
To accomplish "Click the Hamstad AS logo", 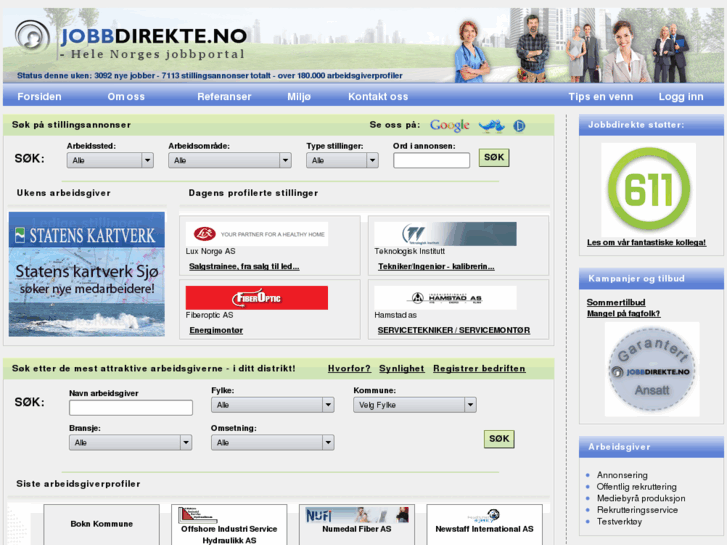I will pos(445,298).
